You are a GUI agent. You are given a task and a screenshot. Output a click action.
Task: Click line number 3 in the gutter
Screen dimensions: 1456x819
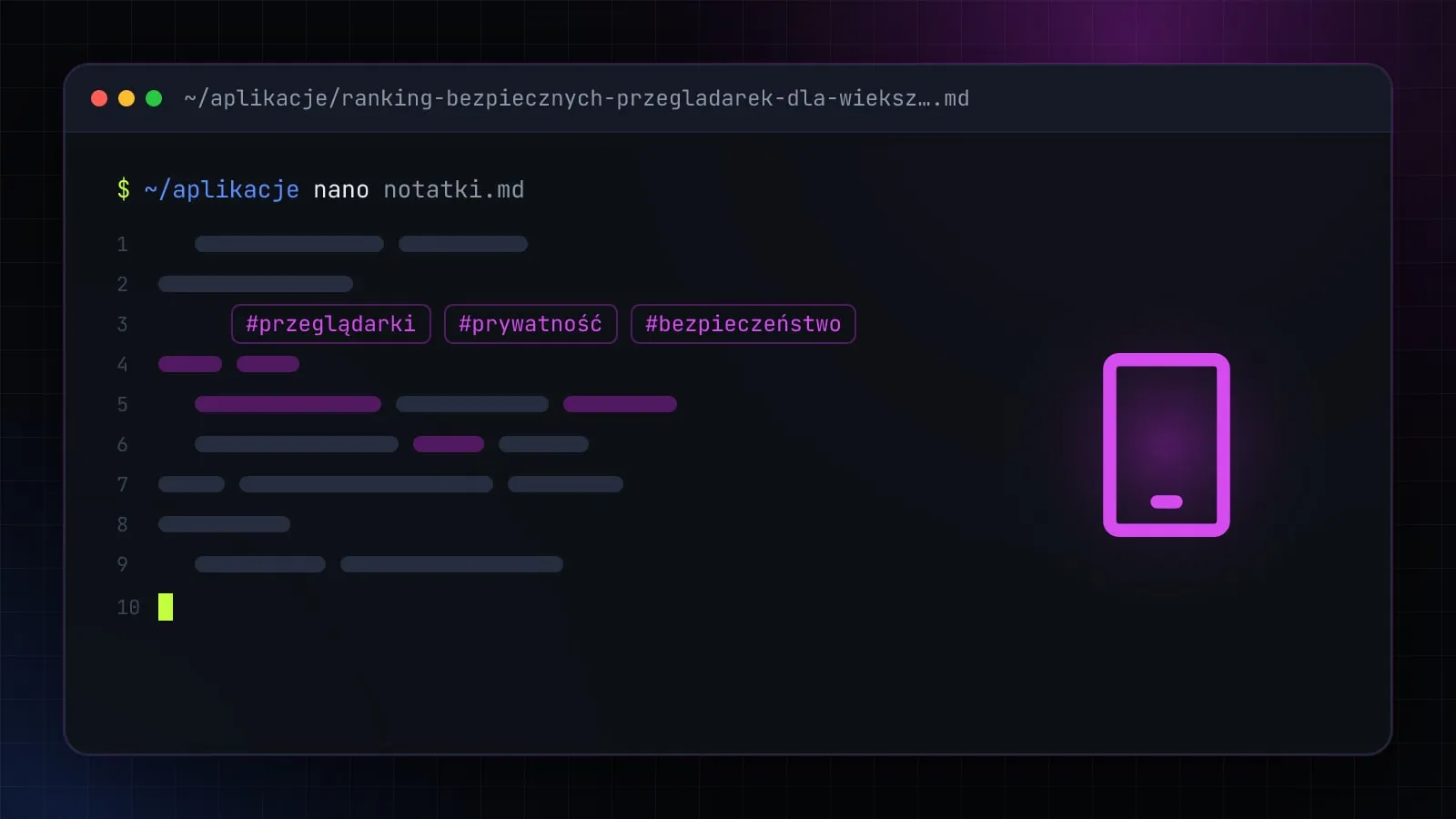click(x=123, y=324)
